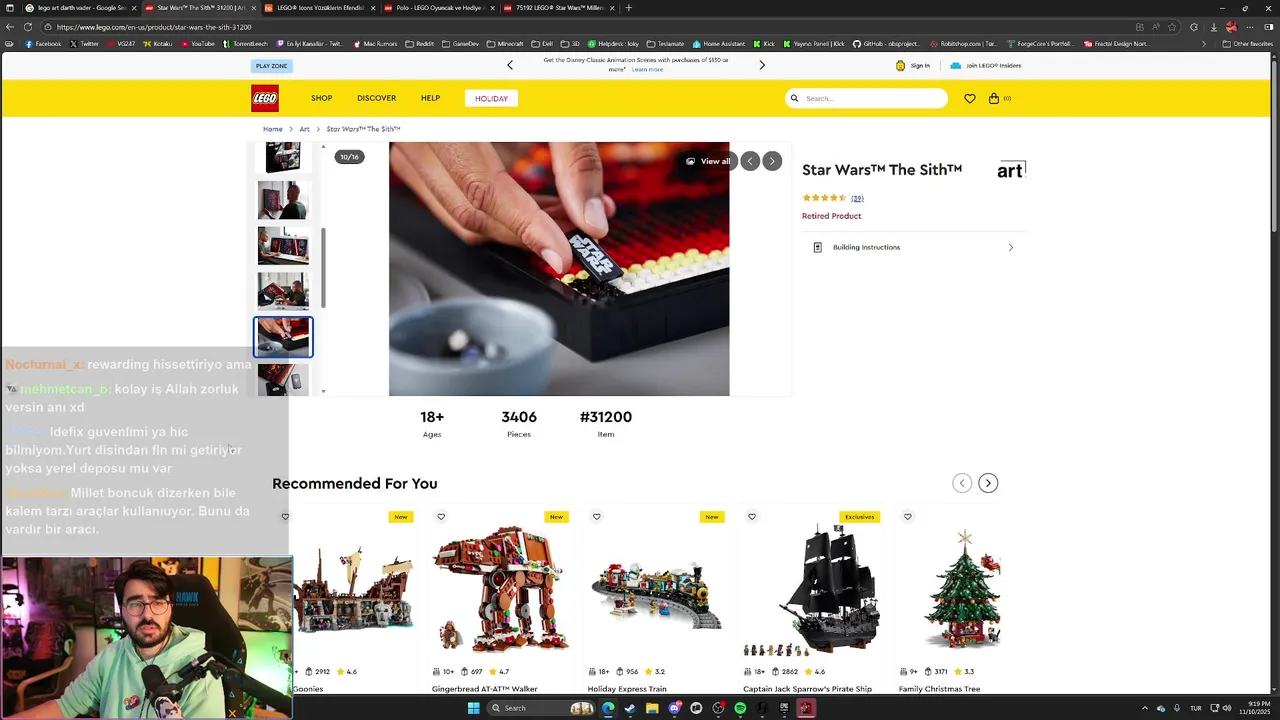Select thumbnail of man beside Sith artwork
Viewport: 1280px width, 720px height.
283,201
